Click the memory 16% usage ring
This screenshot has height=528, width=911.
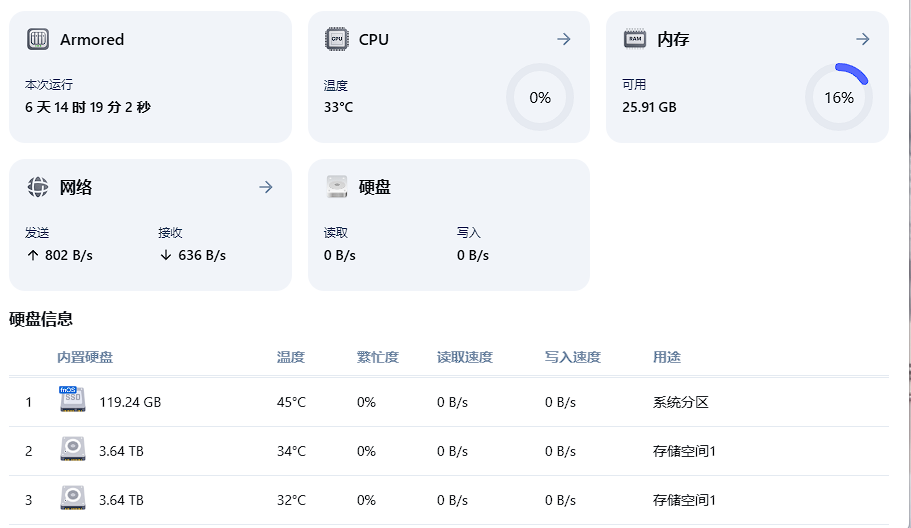pos(838,97)
